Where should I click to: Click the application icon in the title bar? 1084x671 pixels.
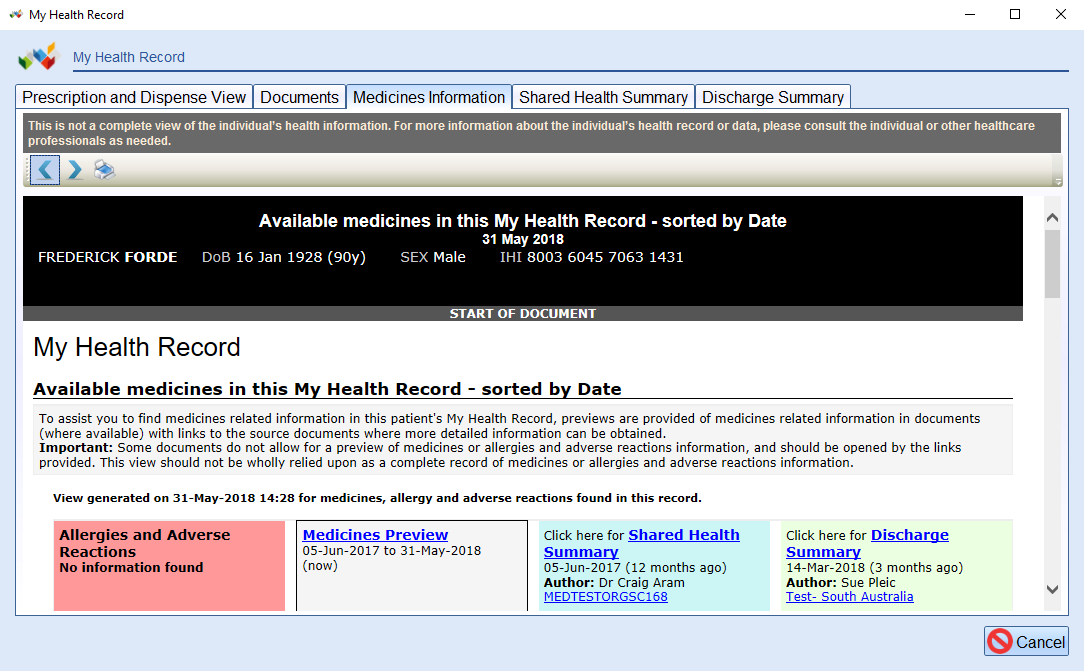14,14
